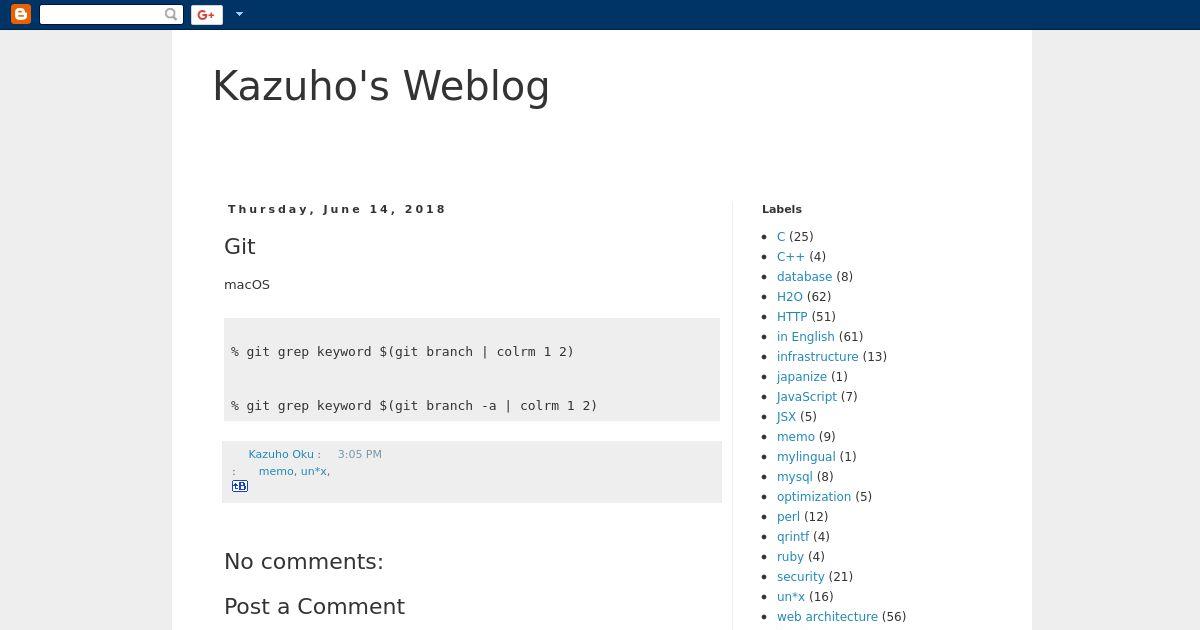Select the un*x label under the post
Viewport: 1200px width, 630px height.
click(314, 471)
